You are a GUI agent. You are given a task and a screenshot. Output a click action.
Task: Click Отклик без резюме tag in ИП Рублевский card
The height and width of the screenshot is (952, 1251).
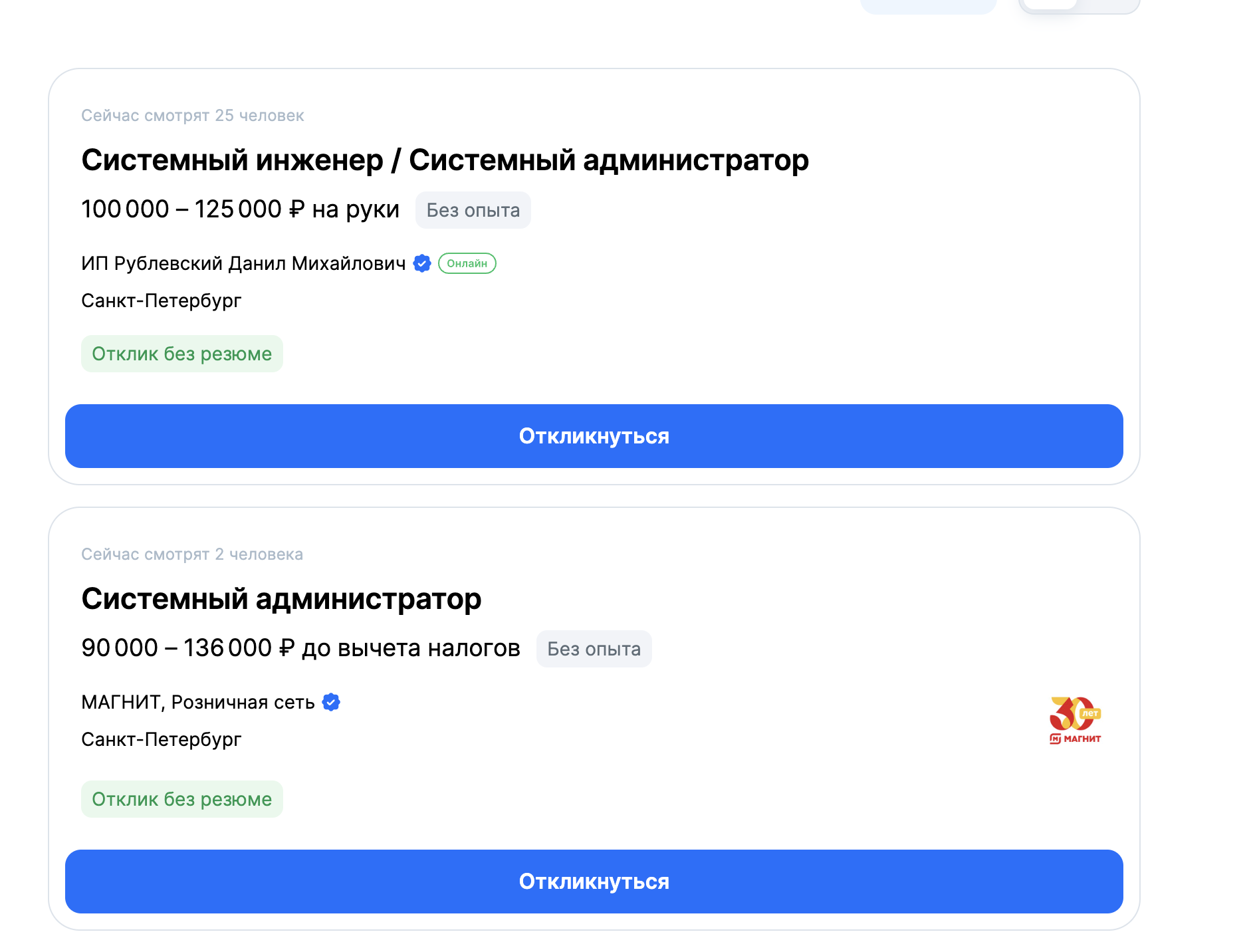click(181, 354)
